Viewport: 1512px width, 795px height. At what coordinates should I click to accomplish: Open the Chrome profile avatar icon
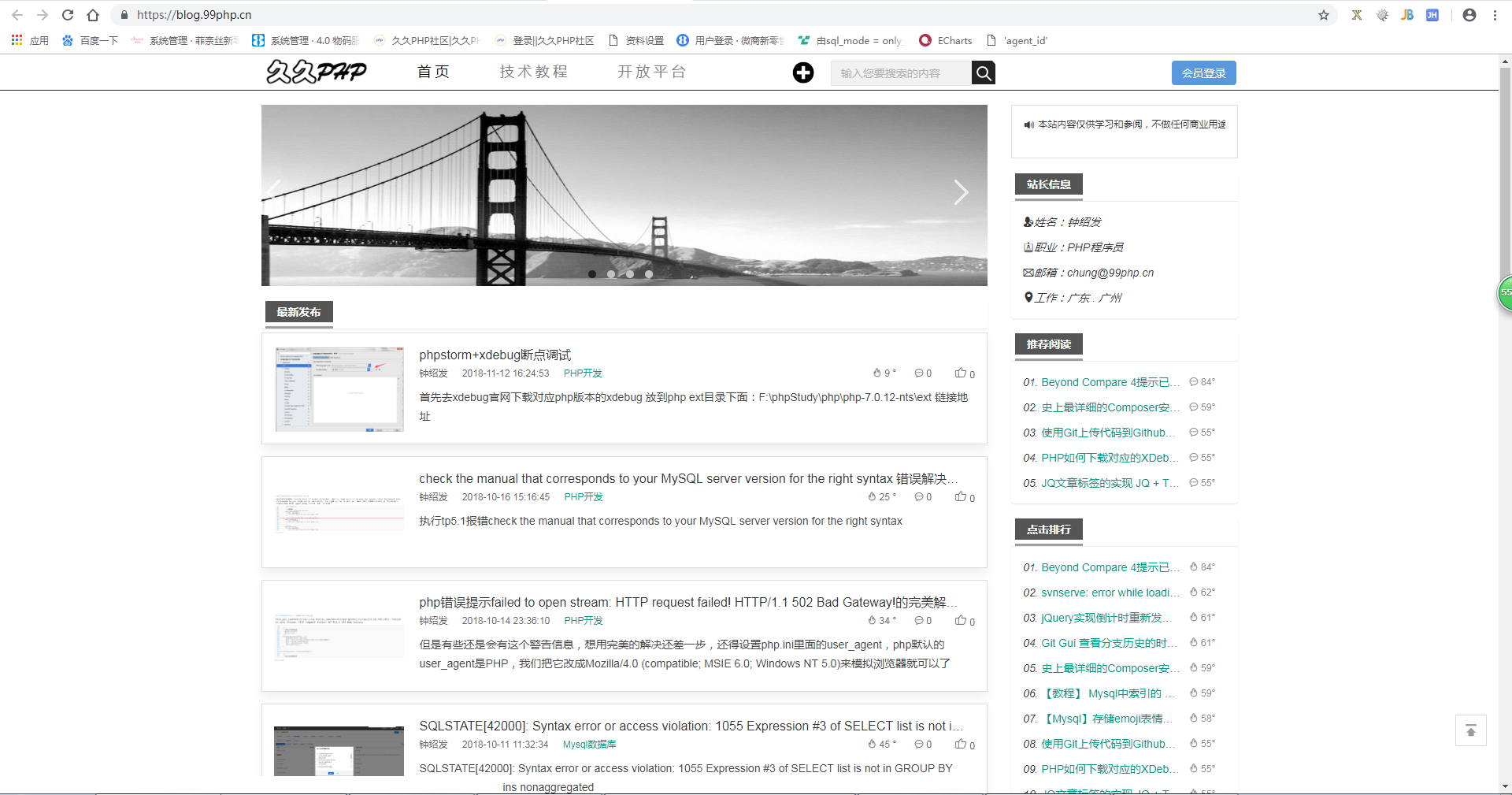tap(1469, 15)
